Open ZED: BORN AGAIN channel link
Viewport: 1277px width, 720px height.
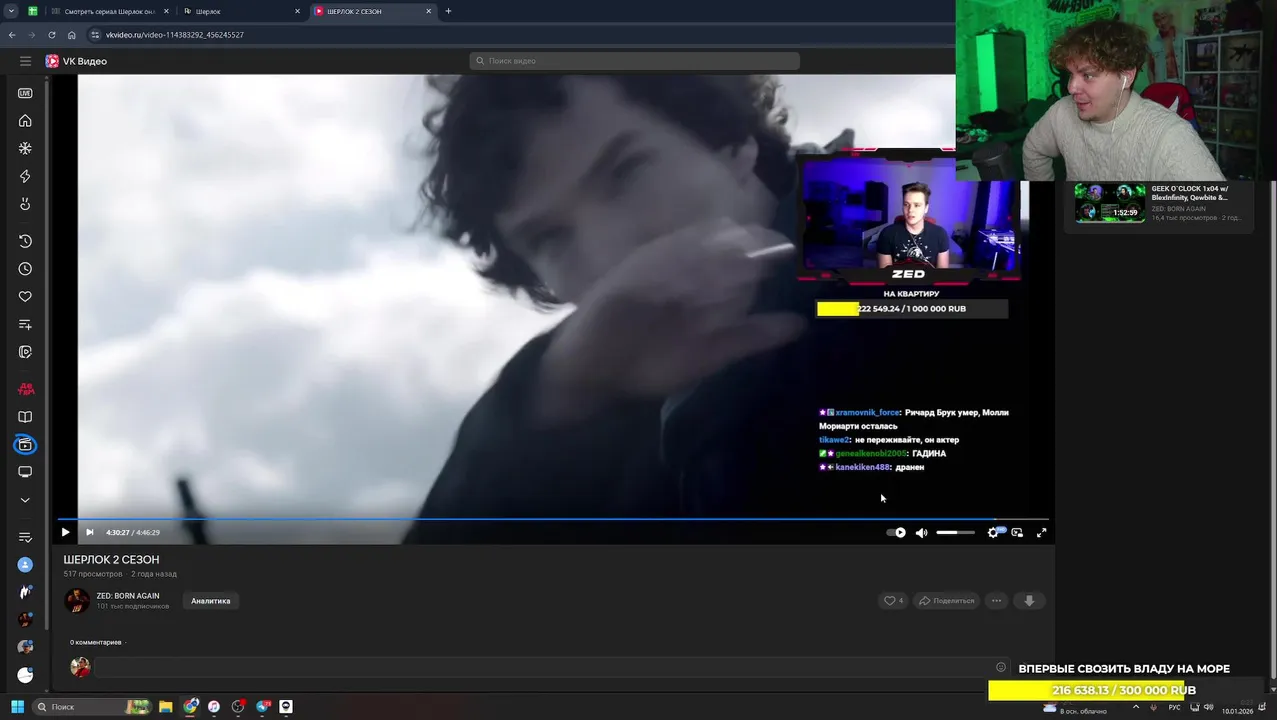click(x=128, y=596)
